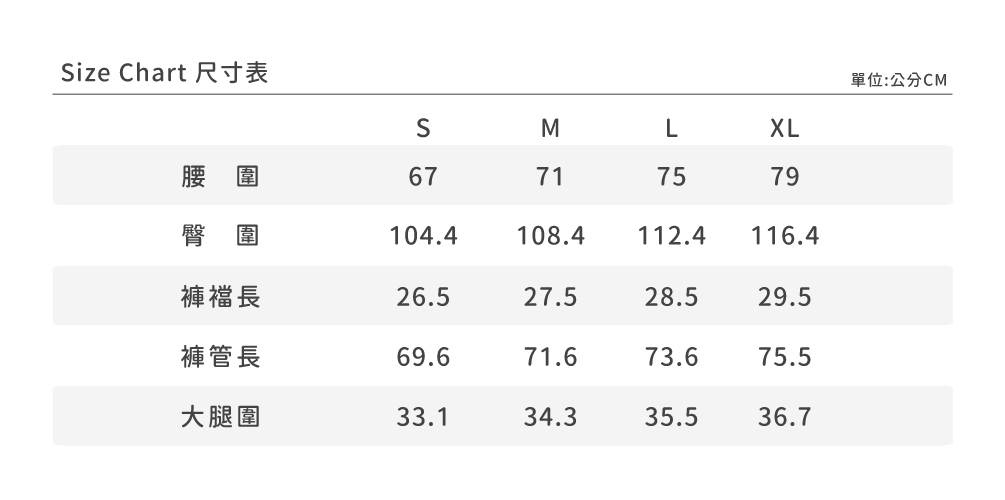
Task: Click the 褲襠長 row label
Action: coord(221,297)
